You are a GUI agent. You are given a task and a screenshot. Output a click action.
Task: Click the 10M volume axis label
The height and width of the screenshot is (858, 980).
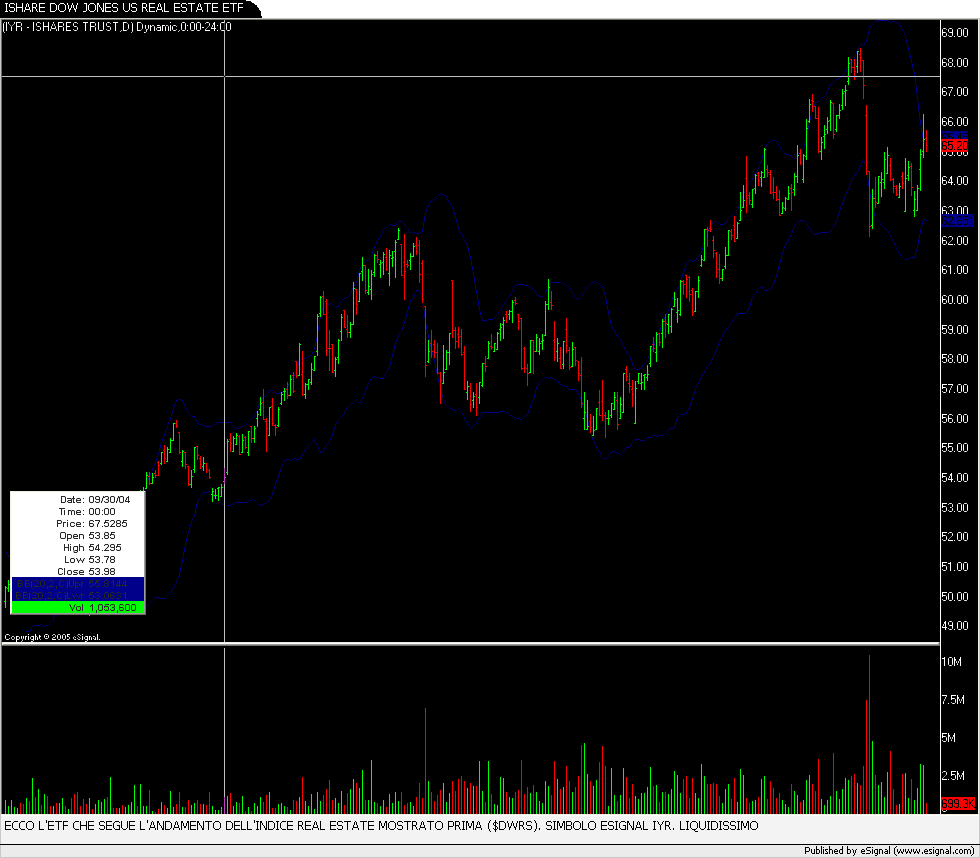tap(951, 662)
